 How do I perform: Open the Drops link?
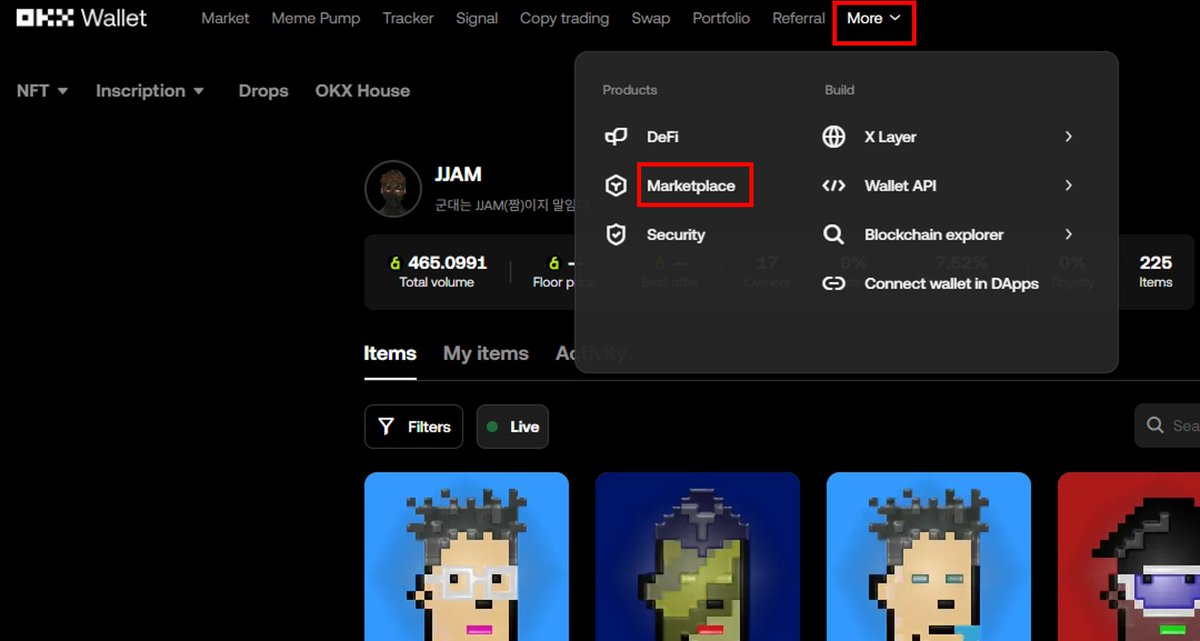pyautogui.click(x=263, y=91)
